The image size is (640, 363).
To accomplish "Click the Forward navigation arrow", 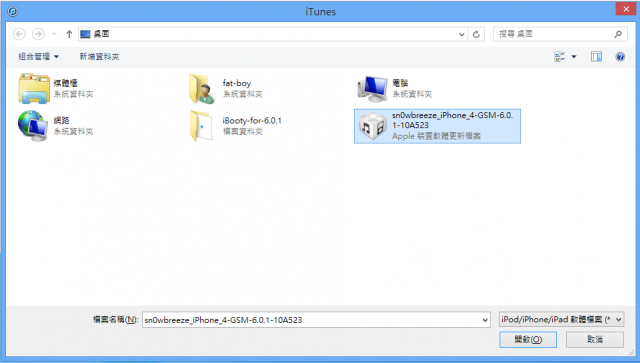I will [38, 34].
